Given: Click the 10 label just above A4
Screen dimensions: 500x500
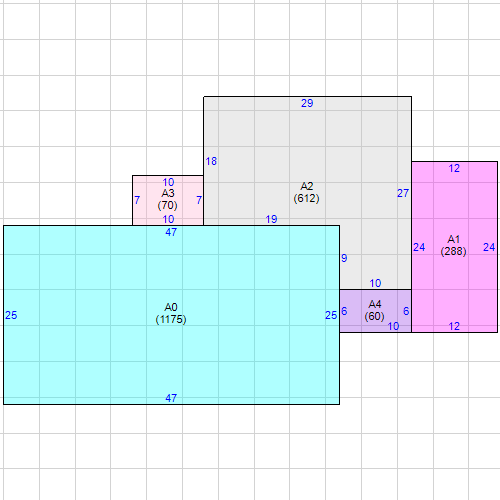Looking at the screenshot, I should 375,283.
